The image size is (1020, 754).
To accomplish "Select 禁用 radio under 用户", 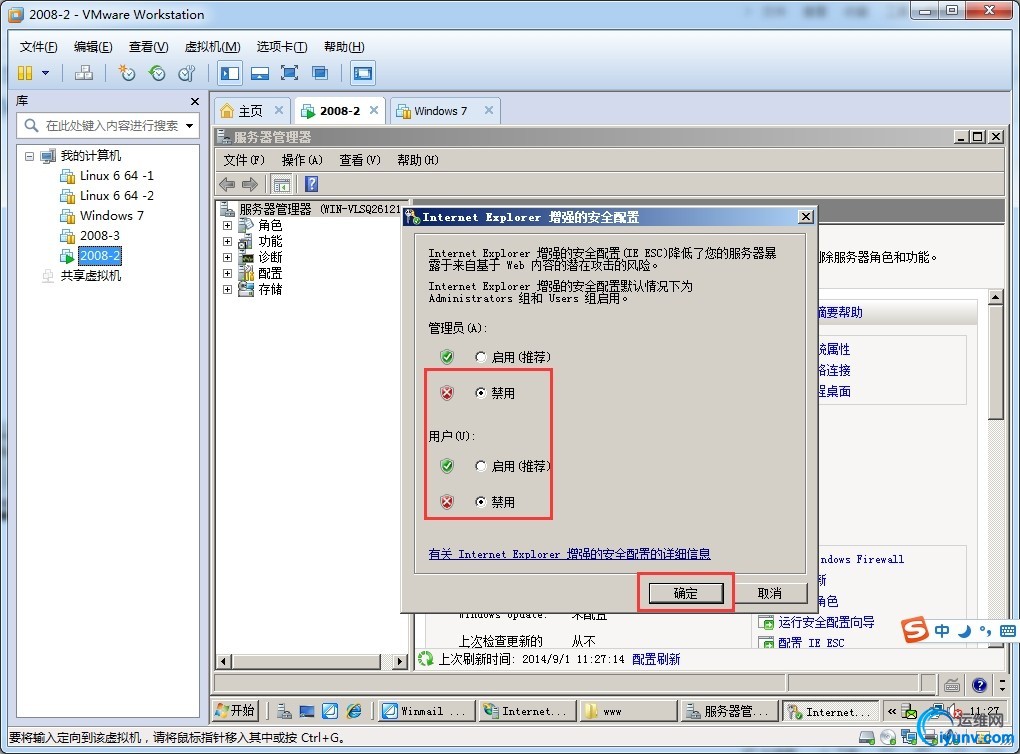I will pos(481,502).
